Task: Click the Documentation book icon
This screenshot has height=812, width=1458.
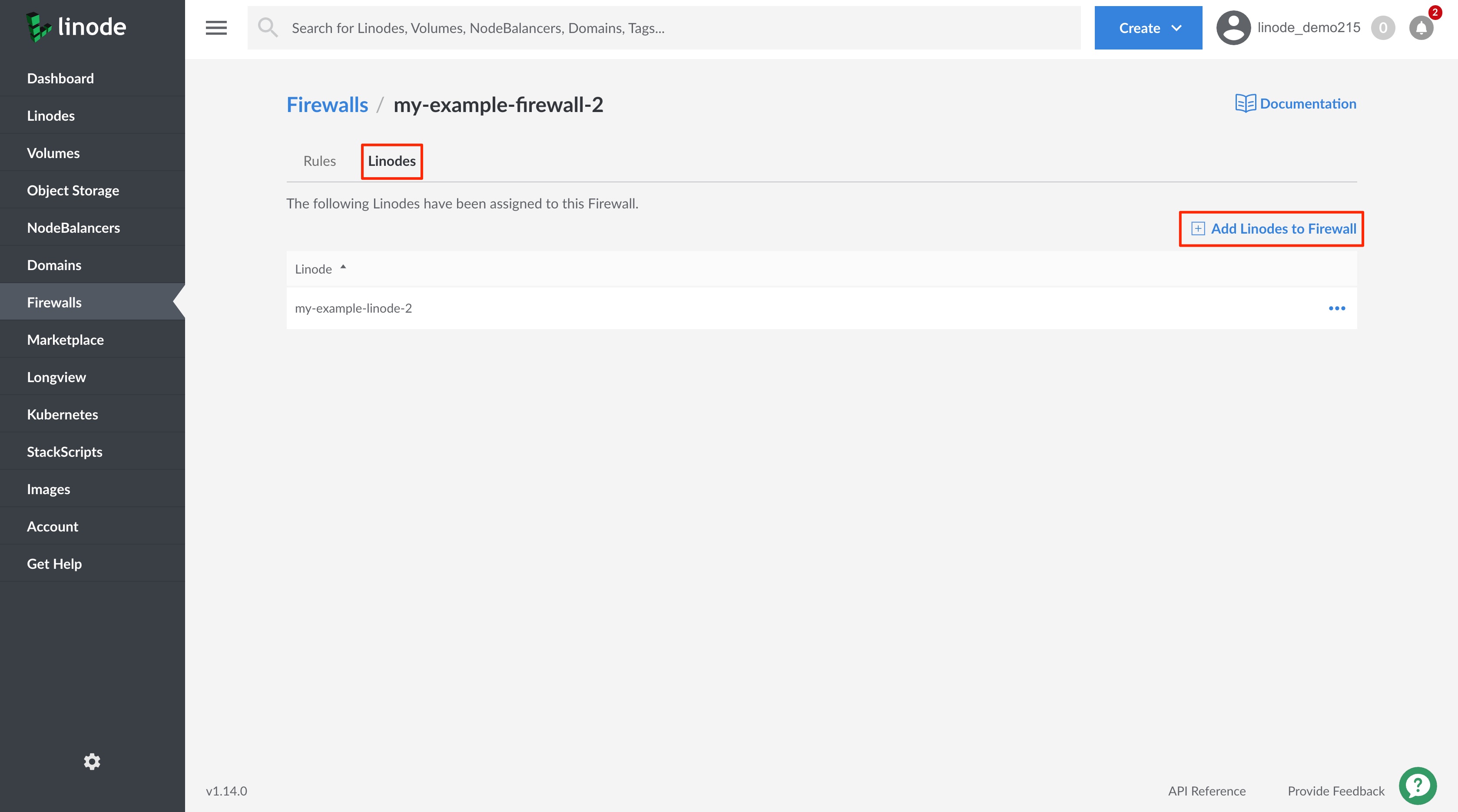Action: tap(1245, 103)
